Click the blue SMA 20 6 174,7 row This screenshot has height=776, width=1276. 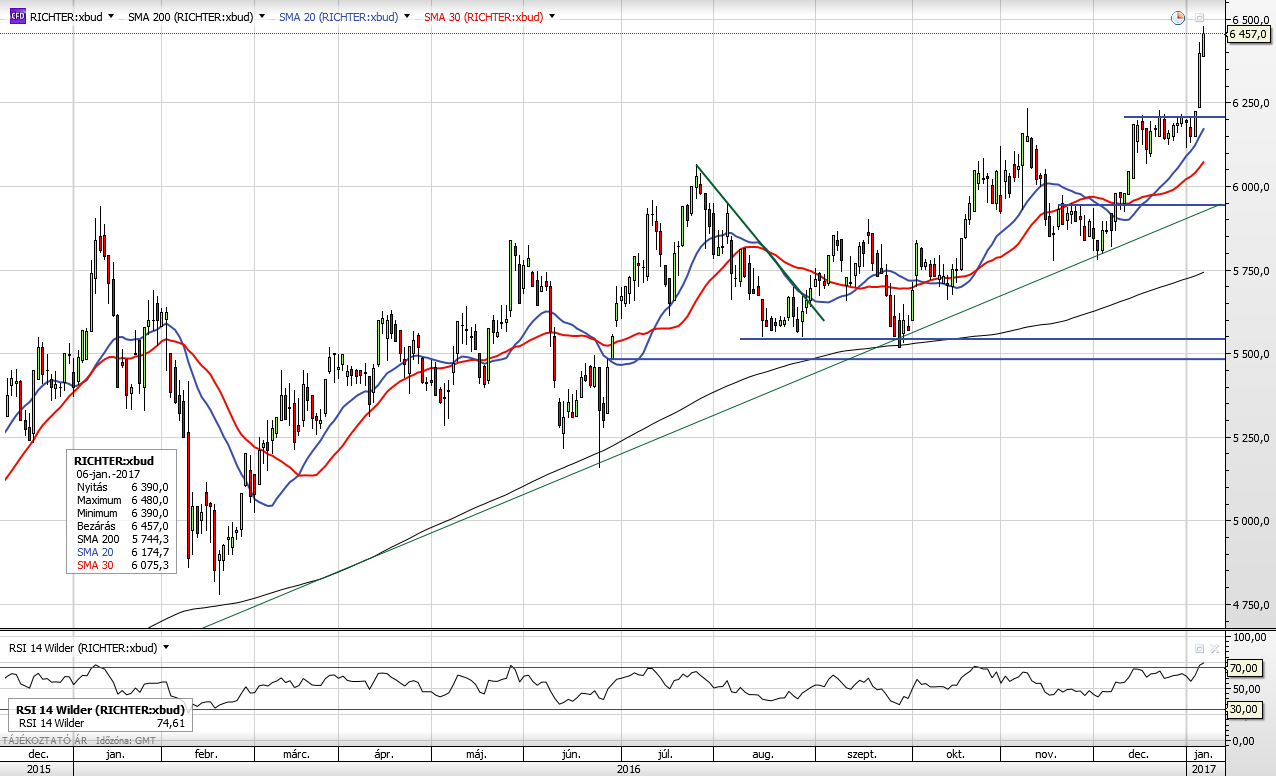point(123,551)
